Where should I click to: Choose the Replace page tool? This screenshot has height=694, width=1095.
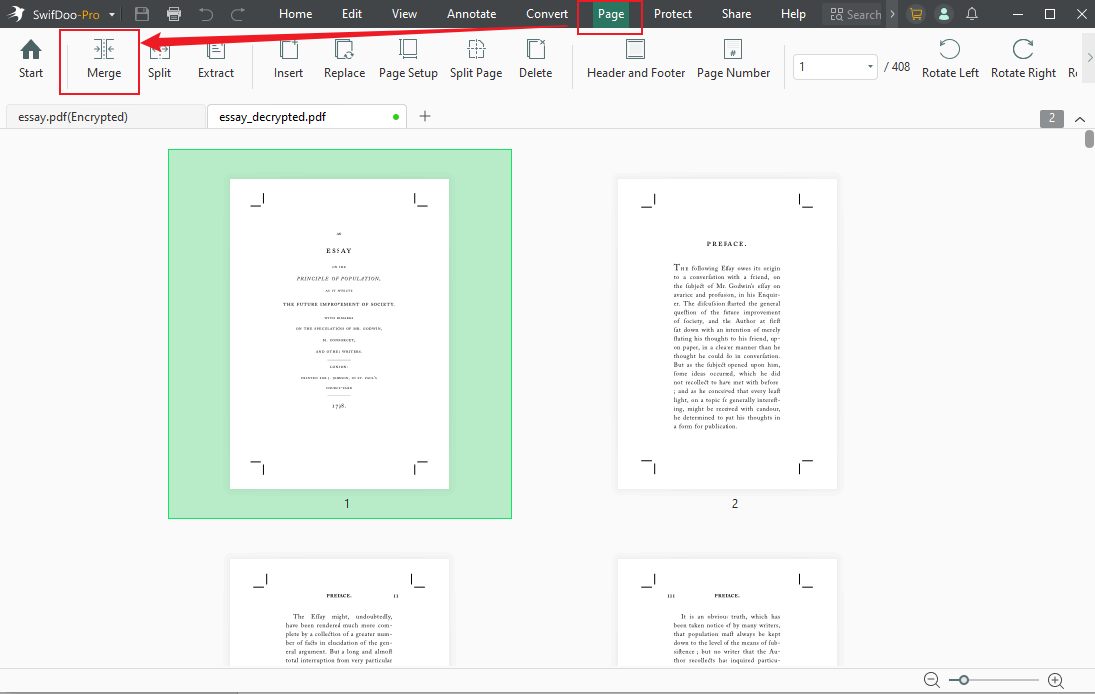pos(344,60)
